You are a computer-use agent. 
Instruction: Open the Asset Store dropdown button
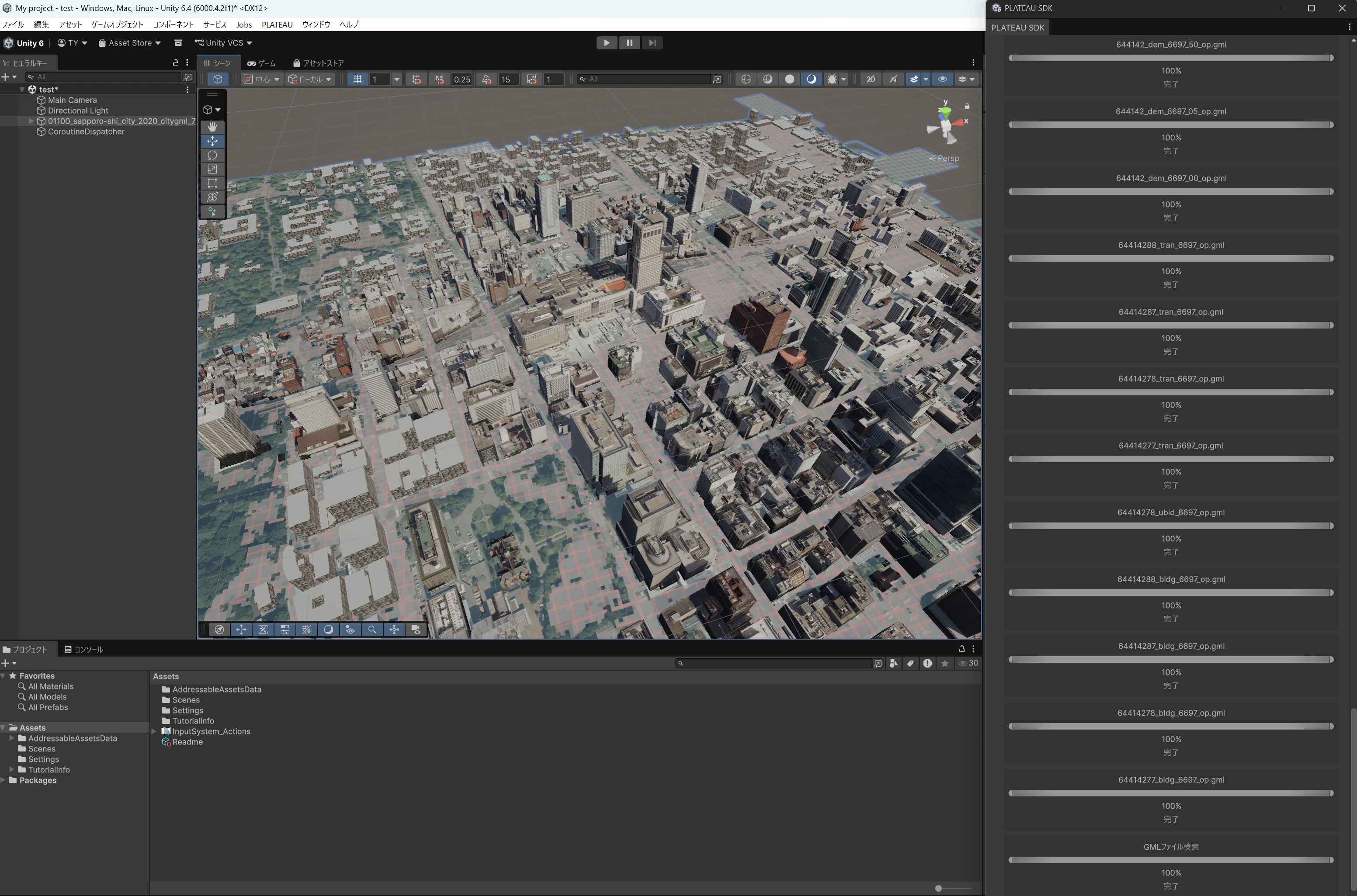pyautogui.click(x=130, y=43)
